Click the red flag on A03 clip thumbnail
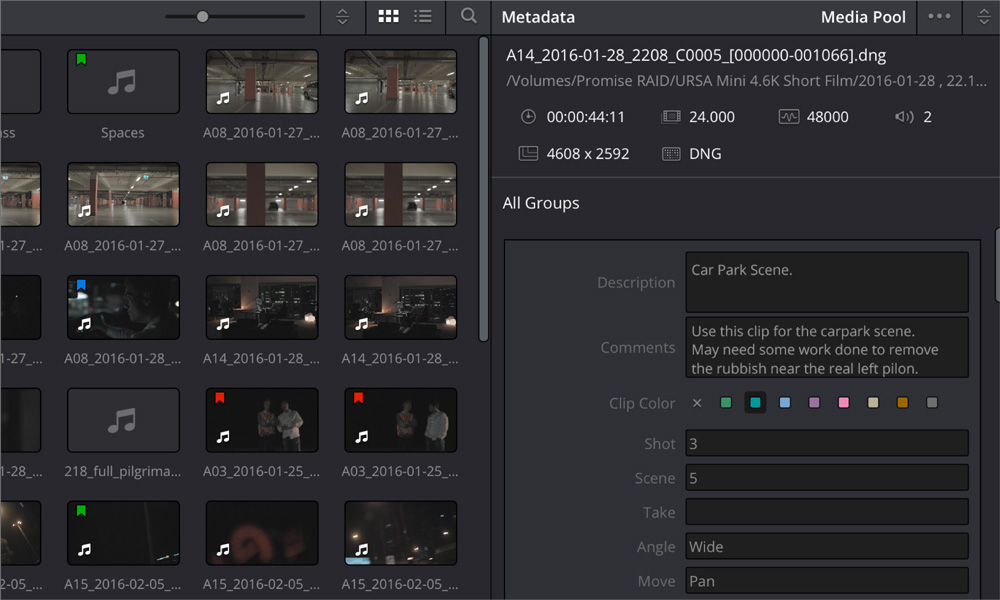This screenshot has width=1000, height=600. (x=220, y=398)
